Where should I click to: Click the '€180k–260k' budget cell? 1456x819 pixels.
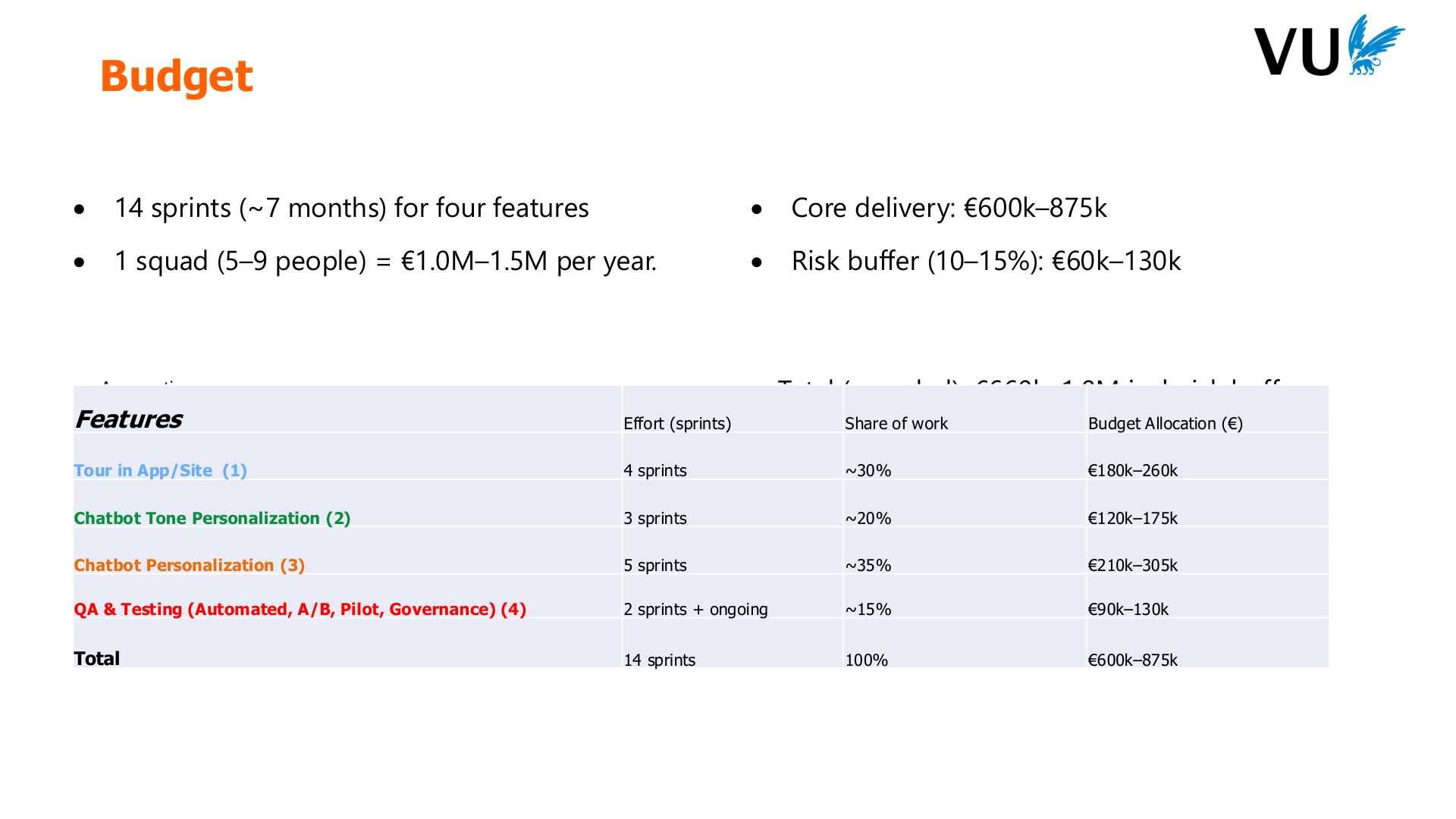pyautogui.click(x=1133, y=470)
